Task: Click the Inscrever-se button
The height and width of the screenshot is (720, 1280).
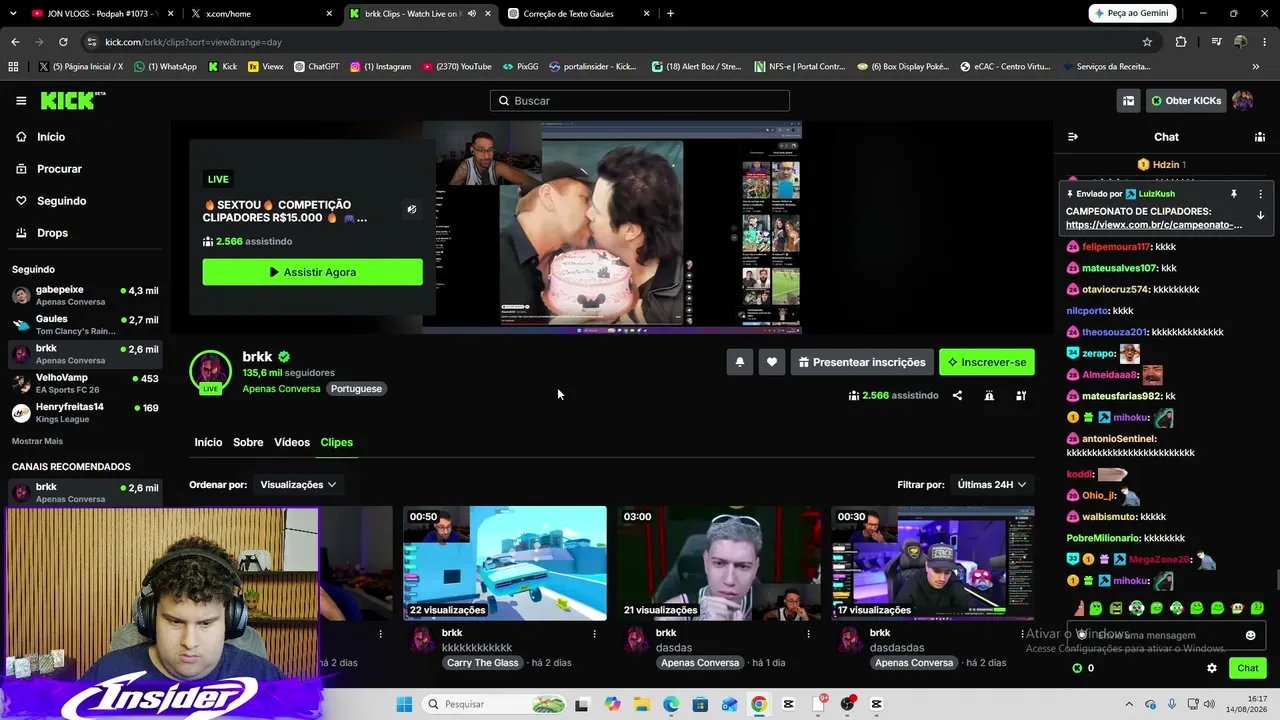Action: point(987,362)
